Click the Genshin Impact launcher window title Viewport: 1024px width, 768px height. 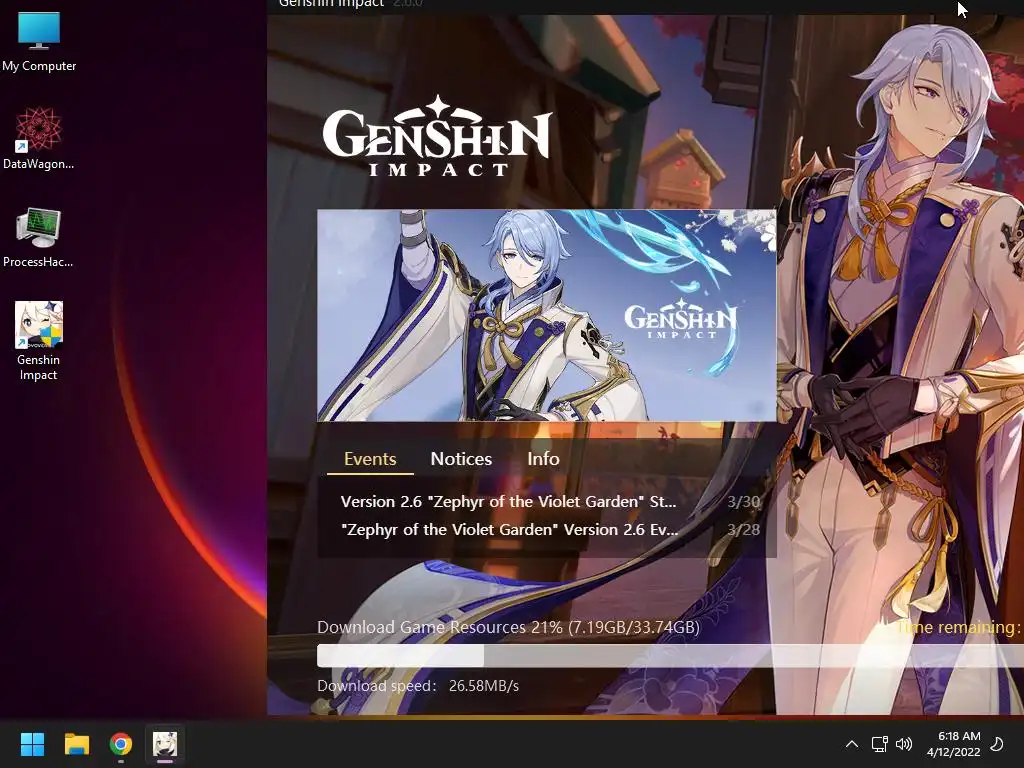(331, 3)
